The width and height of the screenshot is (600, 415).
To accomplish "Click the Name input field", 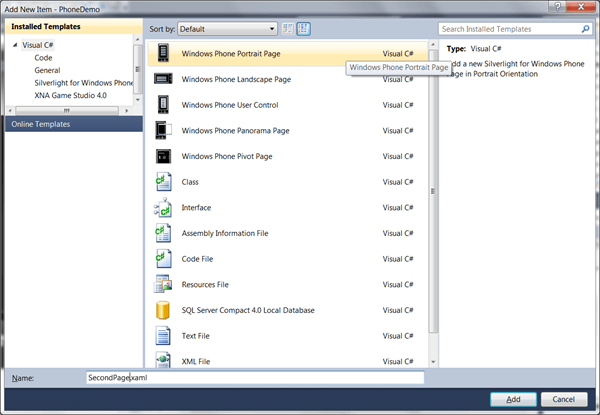I will (255, 378).
